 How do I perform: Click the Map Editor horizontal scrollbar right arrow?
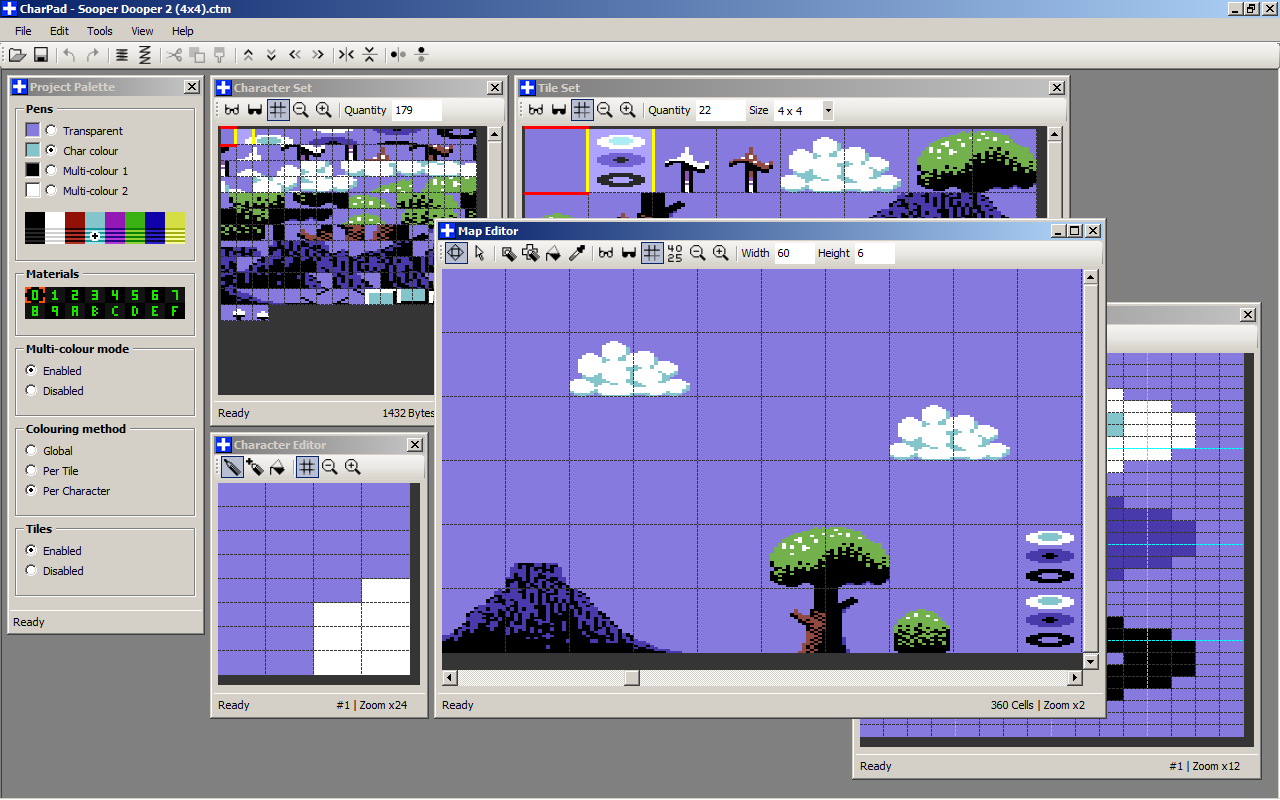click(x=1075, y=678)
